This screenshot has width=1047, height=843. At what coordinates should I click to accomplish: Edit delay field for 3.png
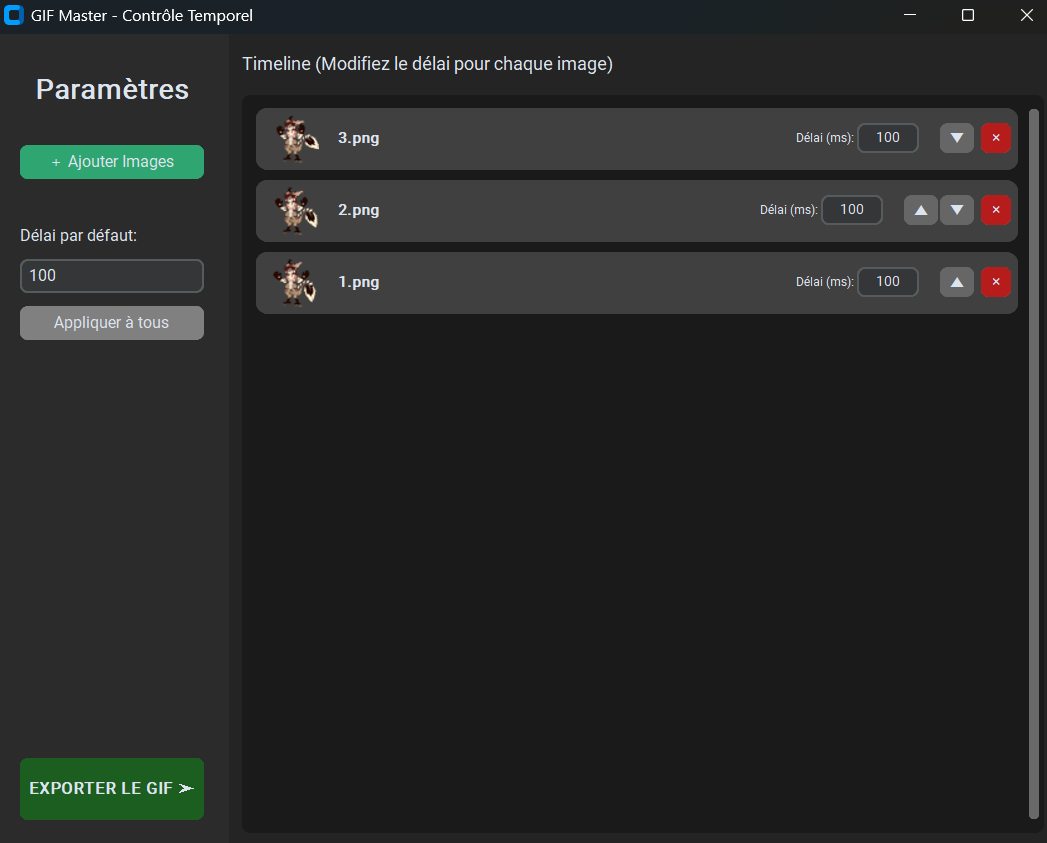click(x=888, y=138)
